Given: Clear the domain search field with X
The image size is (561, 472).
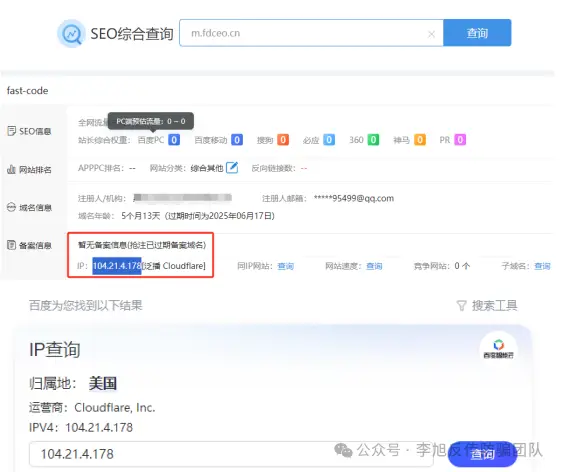Looking at the screenshot, I should pos(431,34).
